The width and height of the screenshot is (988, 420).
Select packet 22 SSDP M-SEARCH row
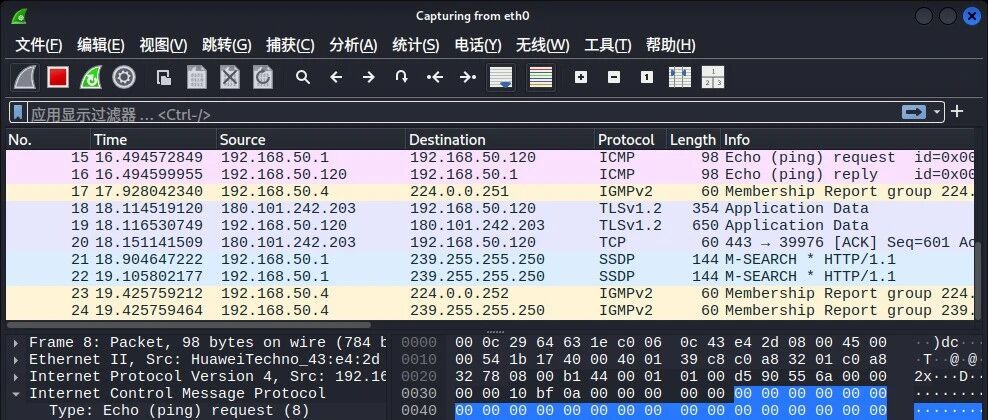coord(490,276)
